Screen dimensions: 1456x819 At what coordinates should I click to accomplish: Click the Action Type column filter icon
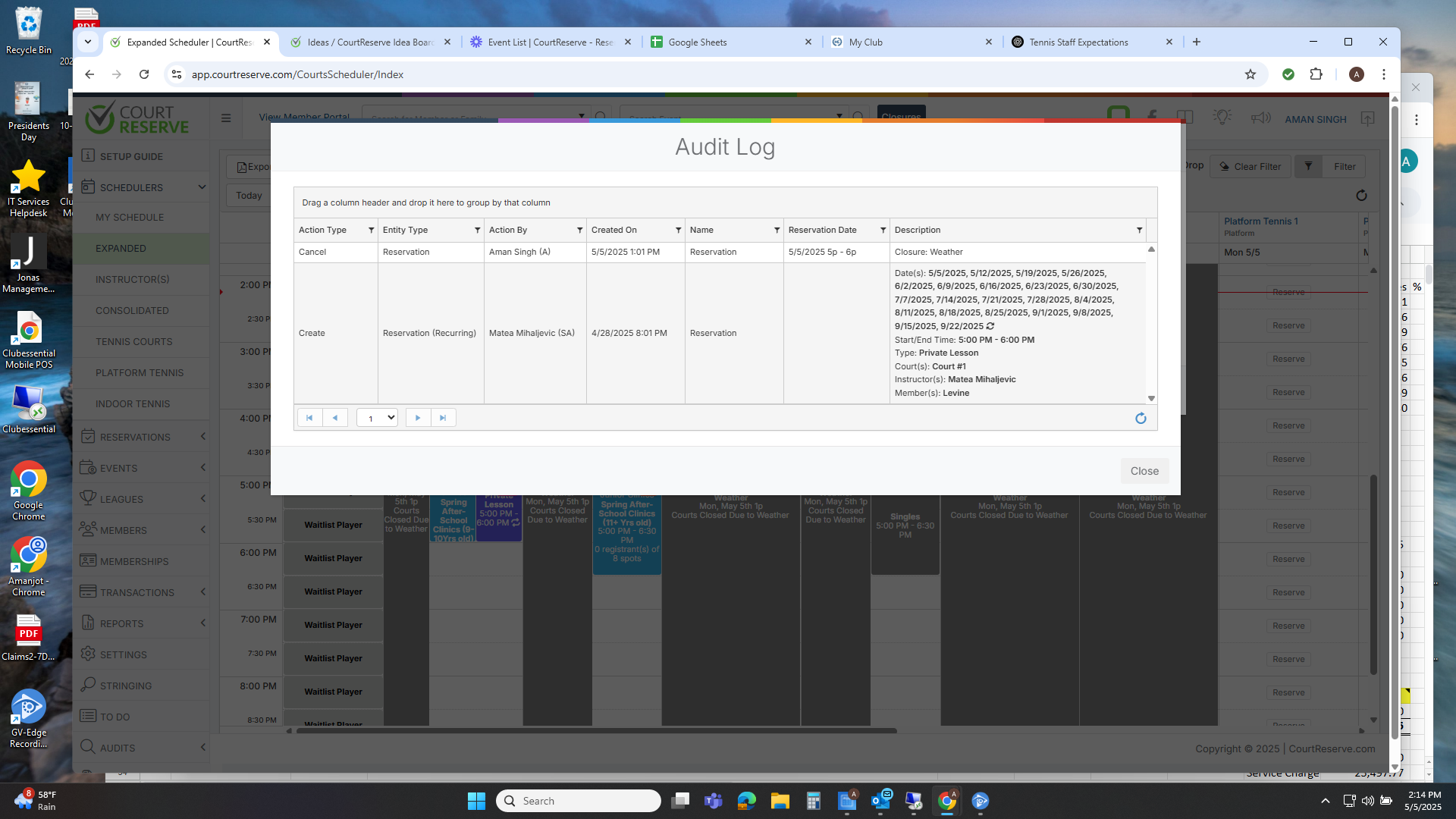click(x=371, y=231)
